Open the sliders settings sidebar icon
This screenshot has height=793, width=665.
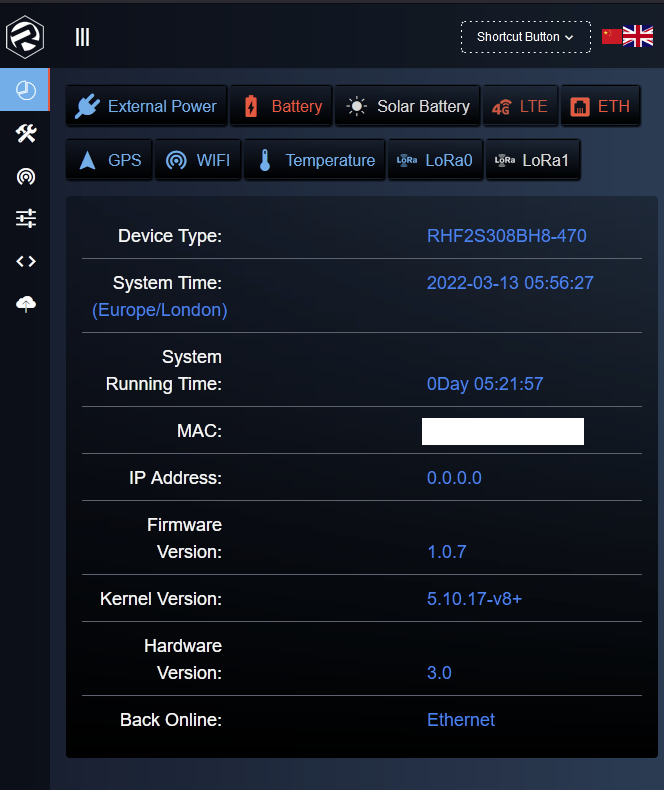[x=26, y=218]
